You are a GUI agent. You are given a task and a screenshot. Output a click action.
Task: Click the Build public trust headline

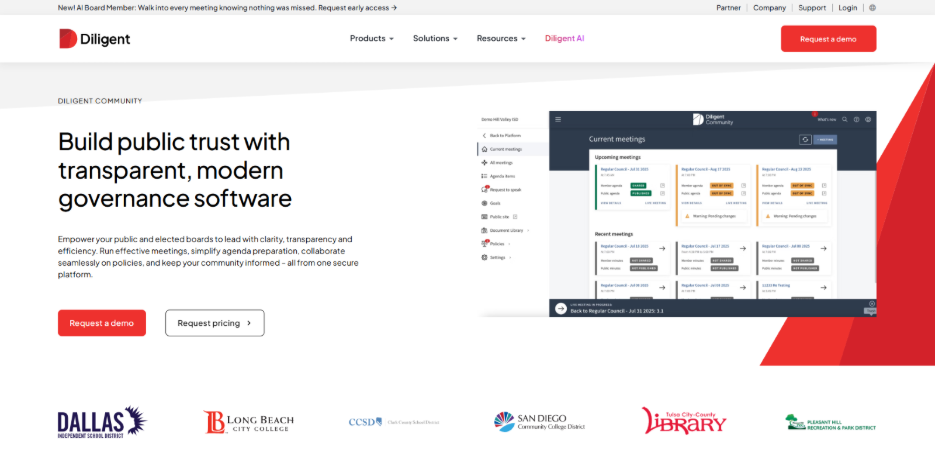[x=175, y=170]
